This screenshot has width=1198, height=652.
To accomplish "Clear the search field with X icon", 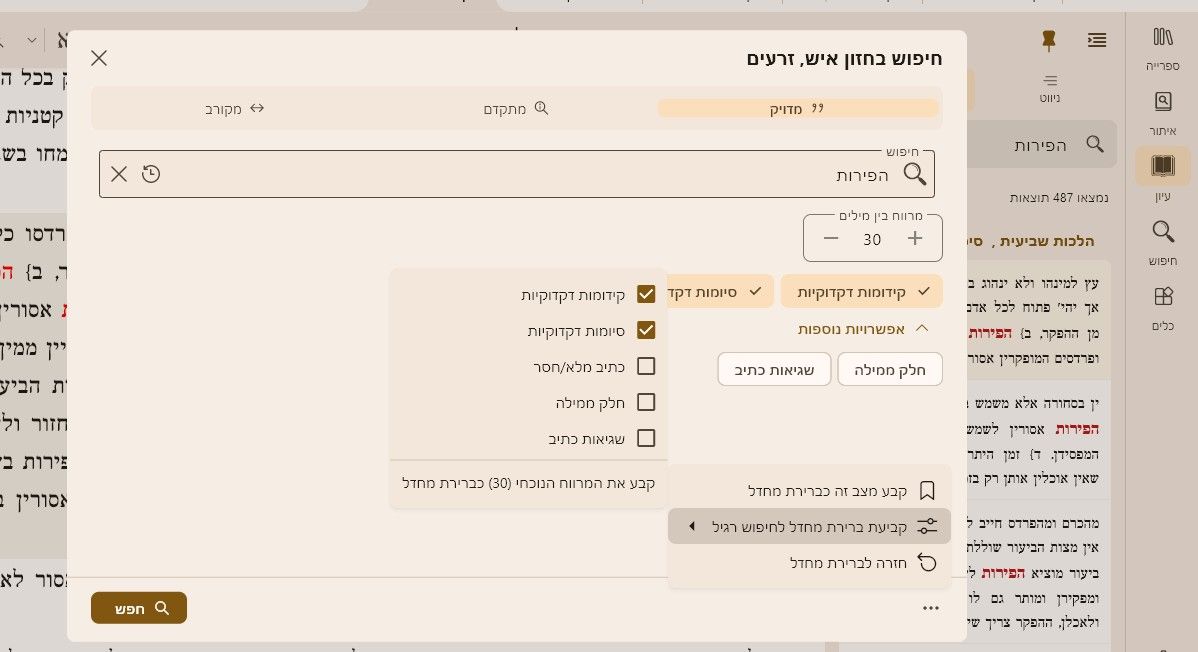I will tap(118, 174).
